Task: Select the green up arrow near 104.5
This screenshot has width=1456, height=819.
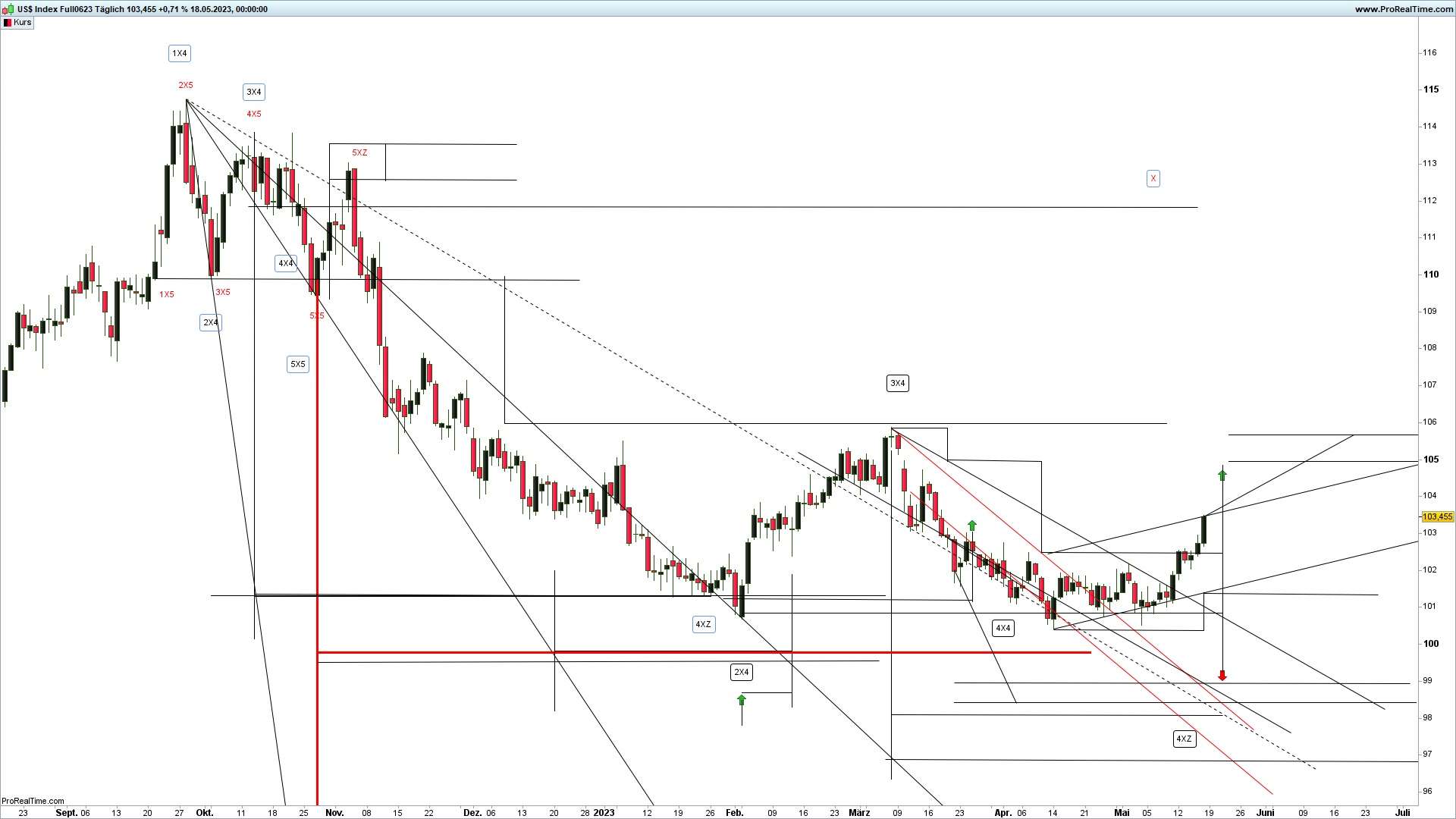Action: 1222,475
